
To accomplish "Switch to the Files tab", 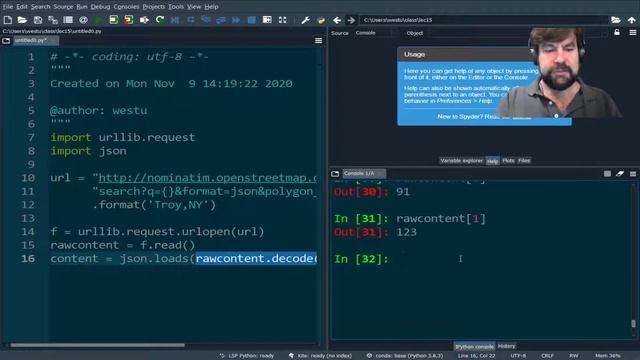I will (524, 161).
